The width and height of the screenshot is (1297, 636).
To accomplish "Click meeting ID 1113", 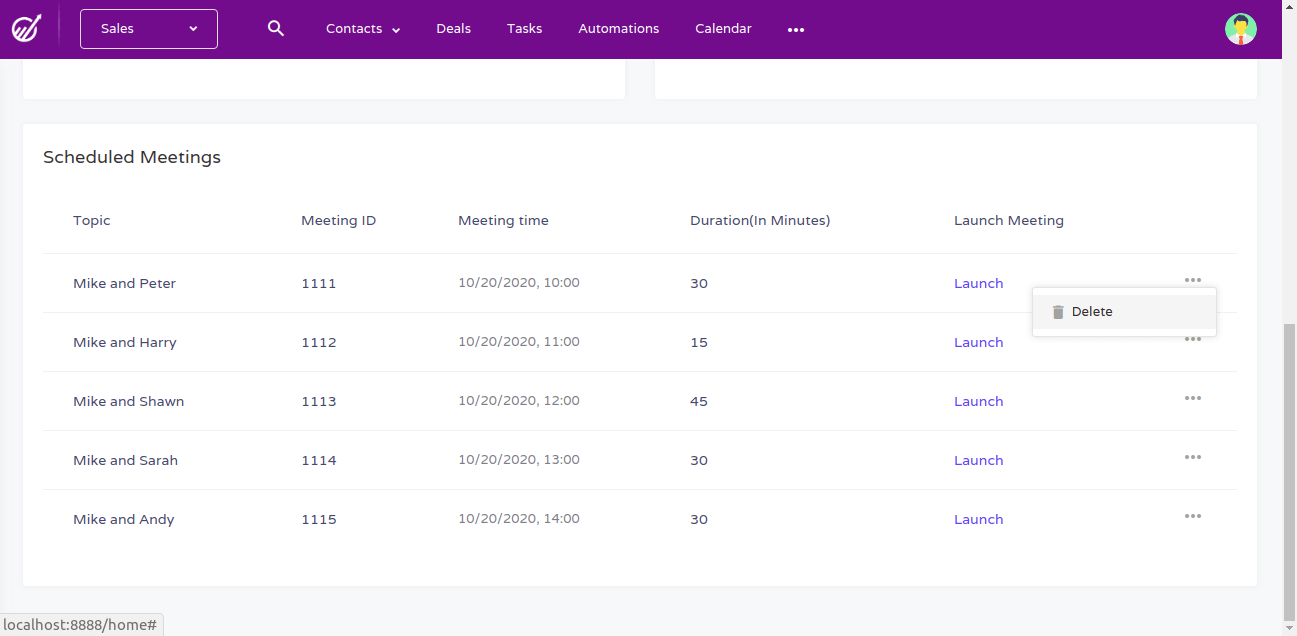I will click(x=318, y=401).
